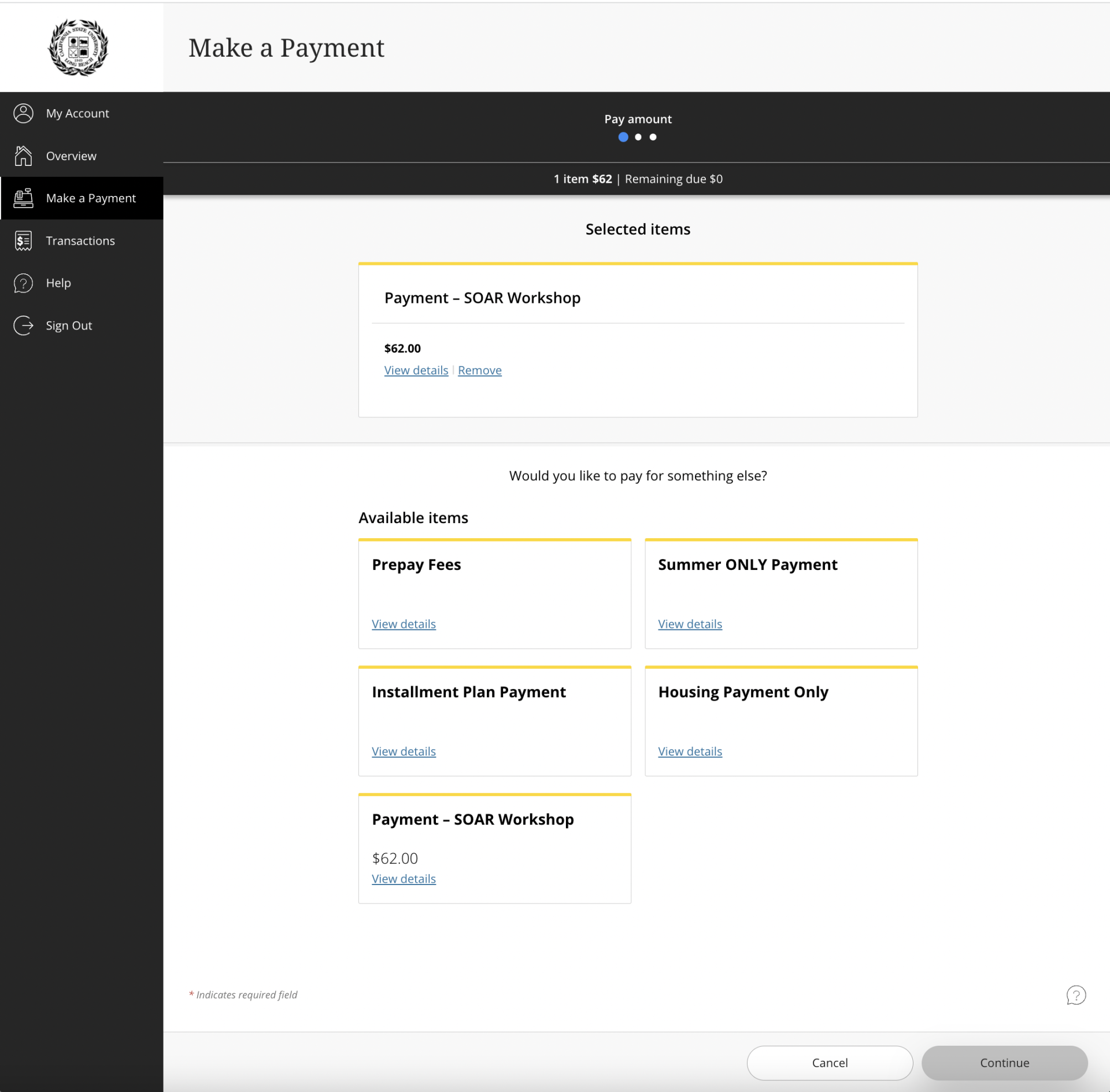Expand Installment Plan Payment item details
The image size is (1110, 1092).
[x=404, y=751]
